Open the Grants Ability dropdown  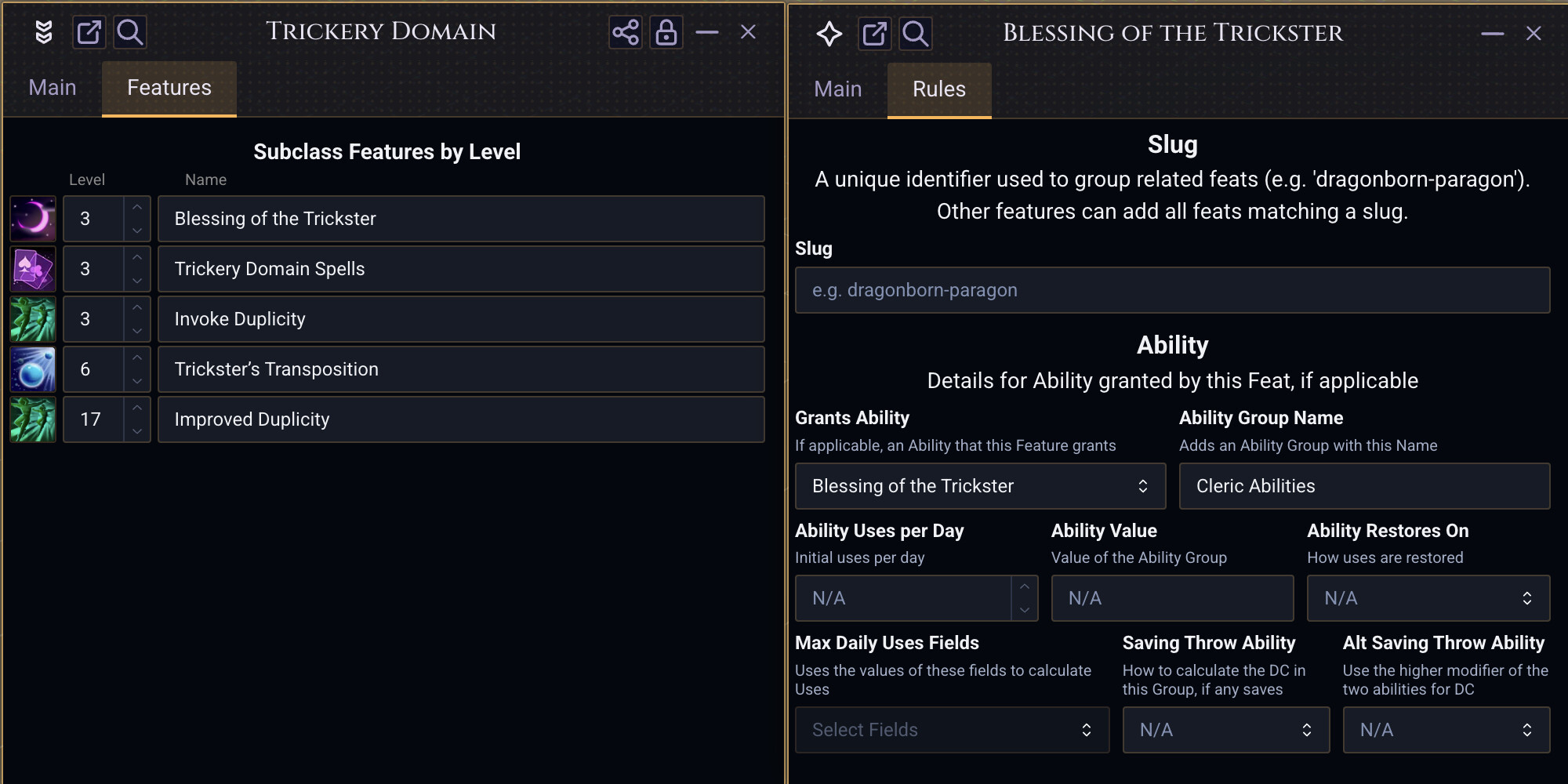(x=980, y=486)
